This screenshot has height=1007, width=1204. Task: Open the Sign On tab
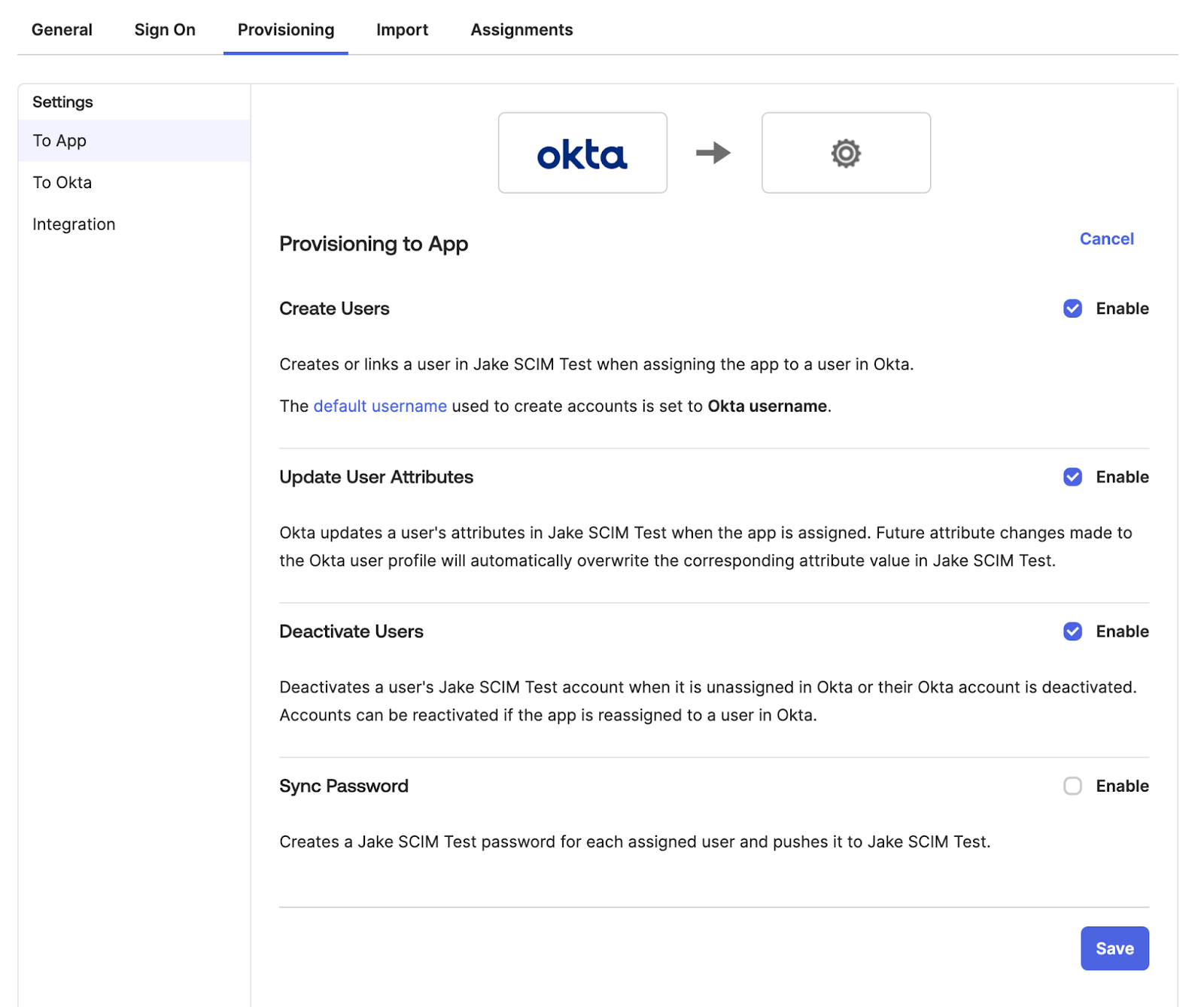pos(164,29)
